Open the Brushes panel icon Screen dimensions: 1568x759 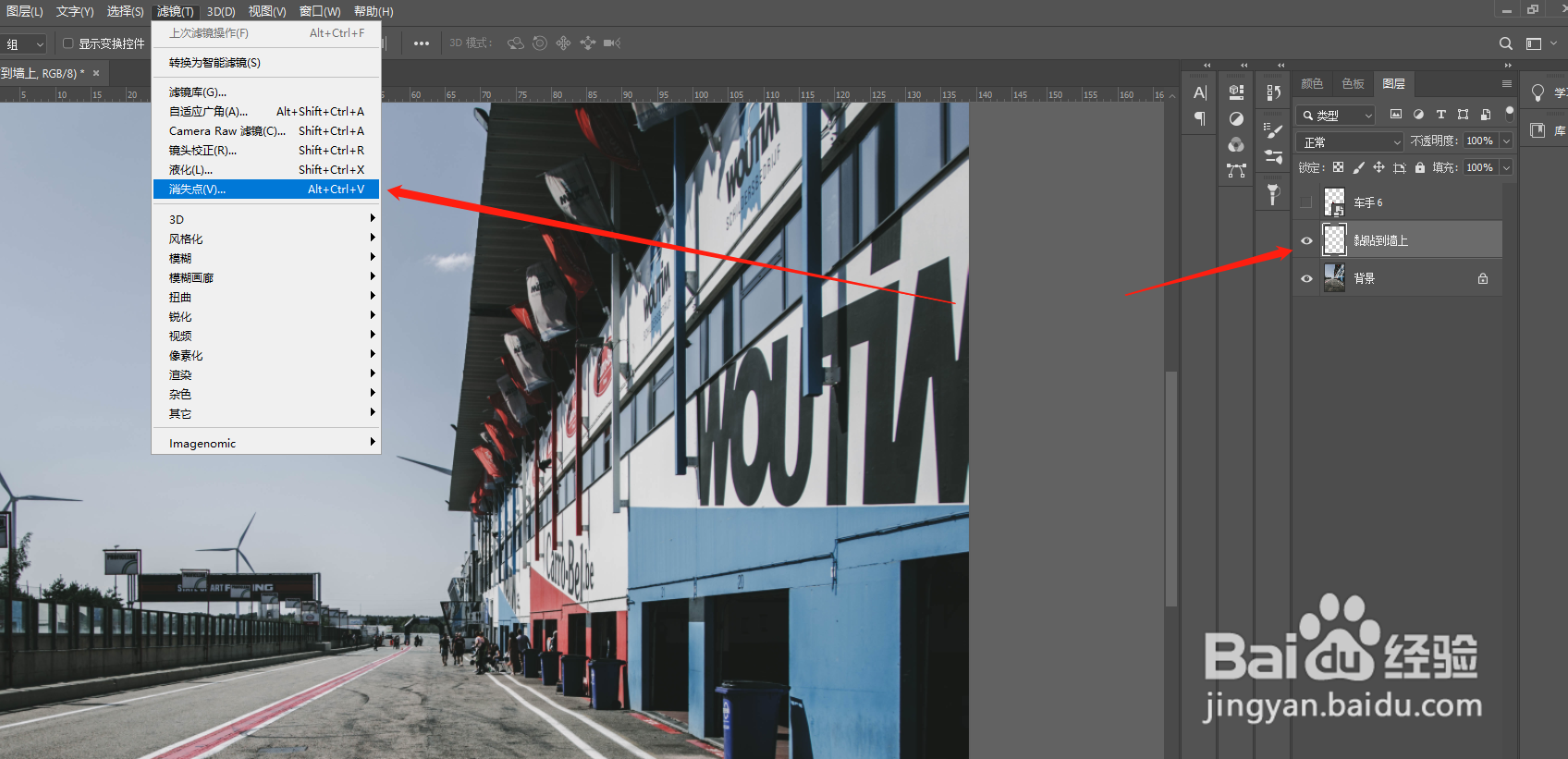[1273, 156]
